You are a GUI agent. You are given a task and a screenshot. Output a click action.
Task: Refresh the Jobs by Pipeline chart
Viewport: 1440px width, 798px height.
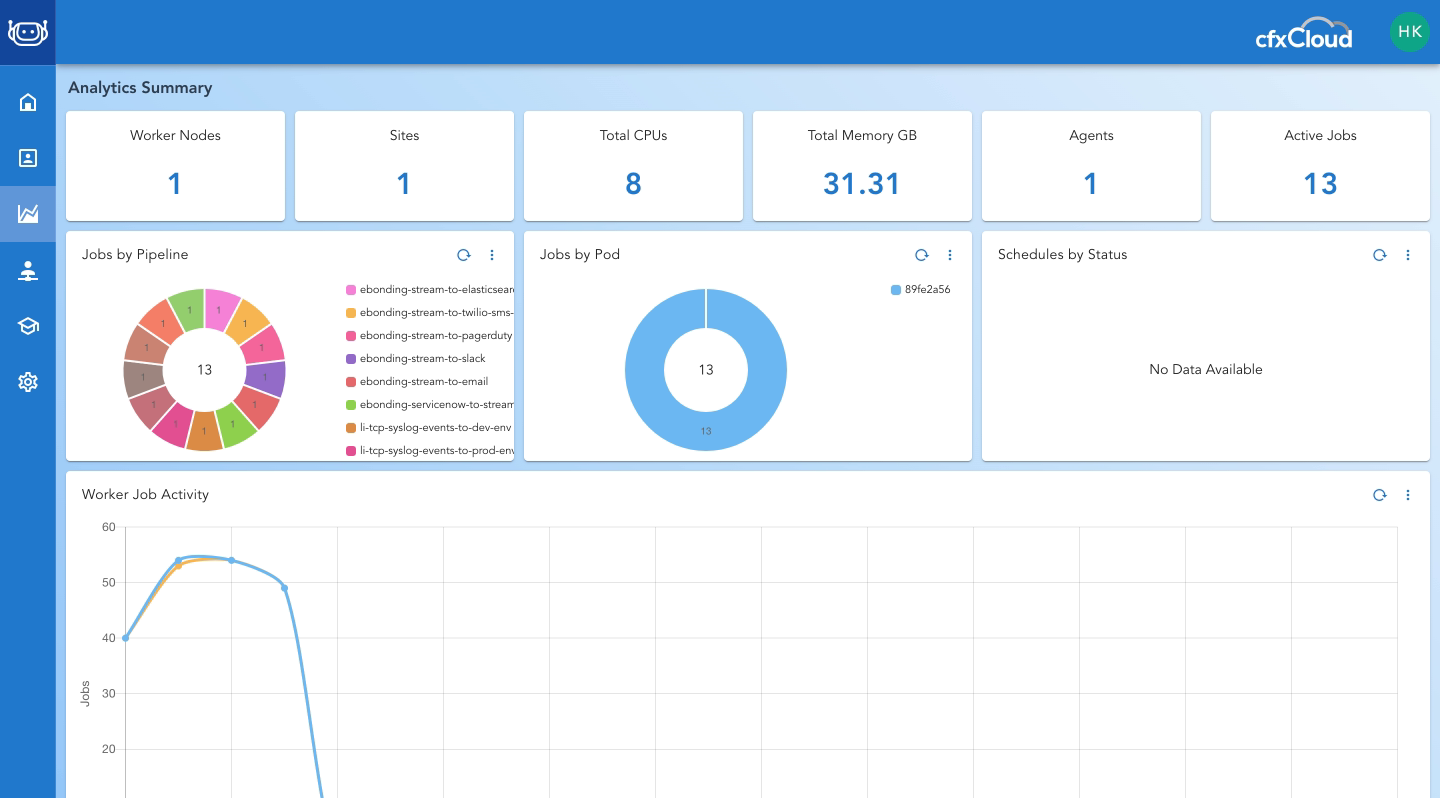coord(464,255)
